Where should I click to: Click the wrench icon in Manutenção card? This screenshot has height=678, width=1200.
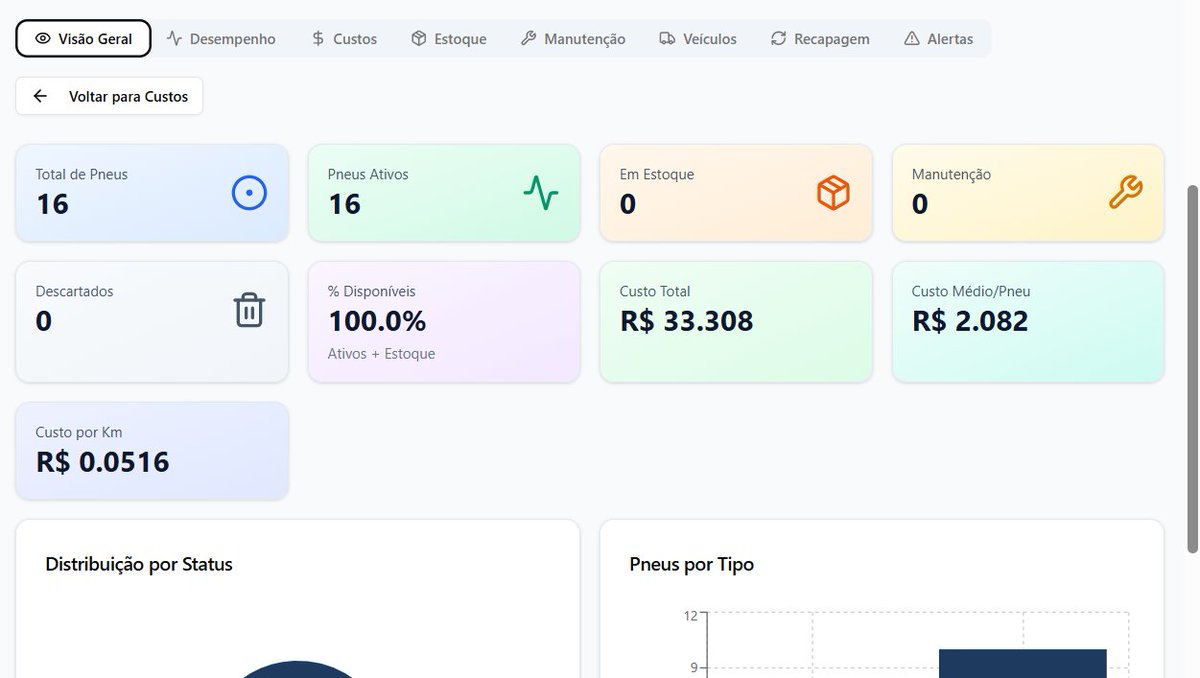coord(1125,192)
